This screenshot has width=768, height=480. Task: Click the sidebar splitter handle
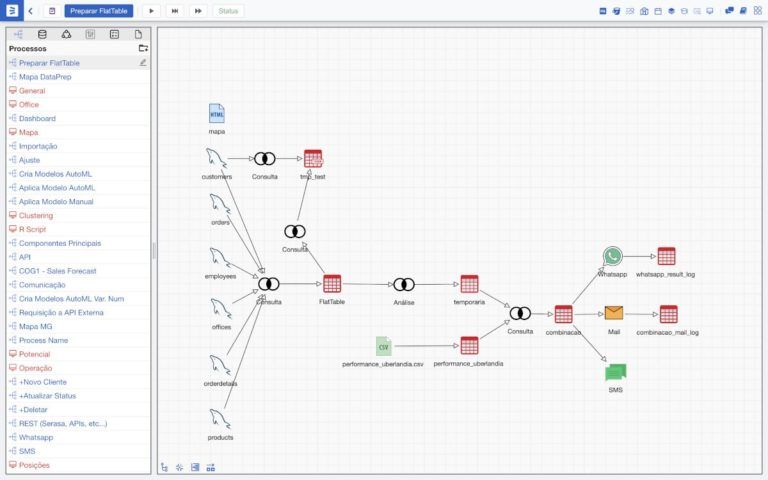154,250
